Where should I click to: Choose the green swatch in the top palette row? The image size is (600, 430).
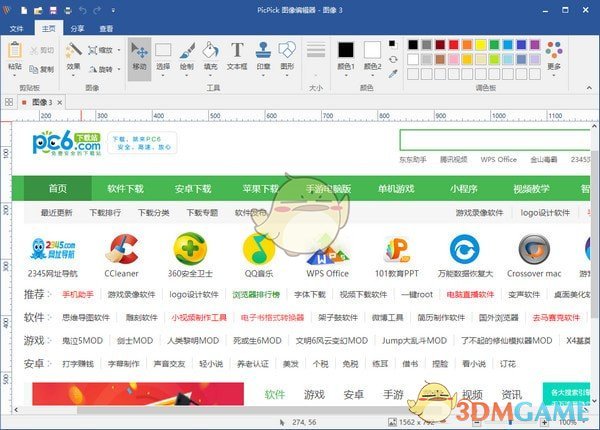pos(494,45)
